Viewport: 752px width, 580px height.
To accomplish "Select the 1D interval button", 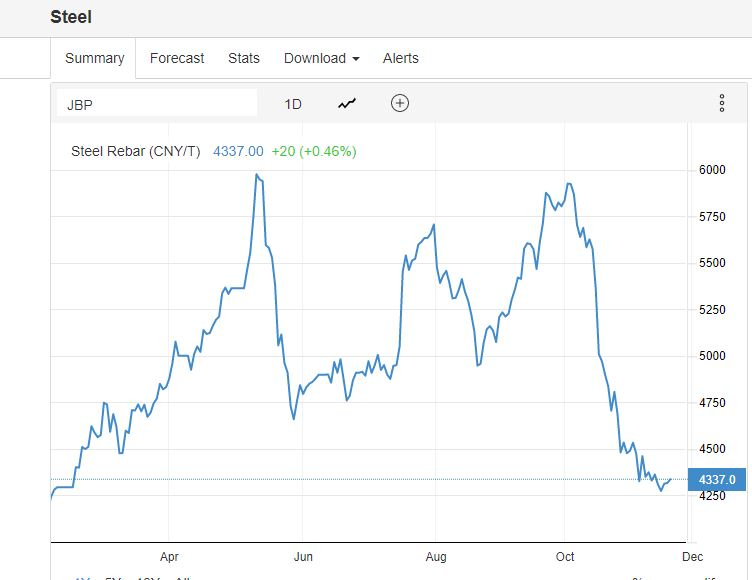I will click(293, 104).
